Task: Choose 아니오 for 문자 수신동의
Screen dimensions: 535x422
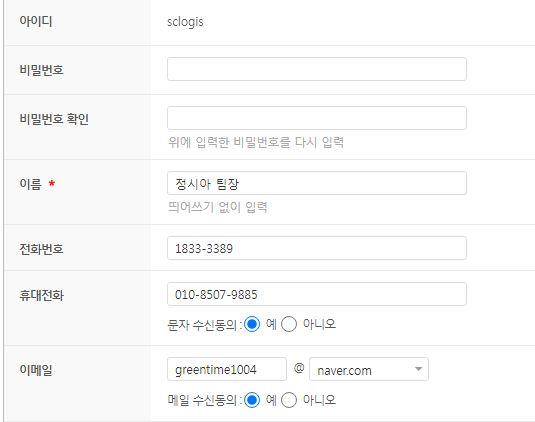Action: pyautogui.click(x=289, y=324)
